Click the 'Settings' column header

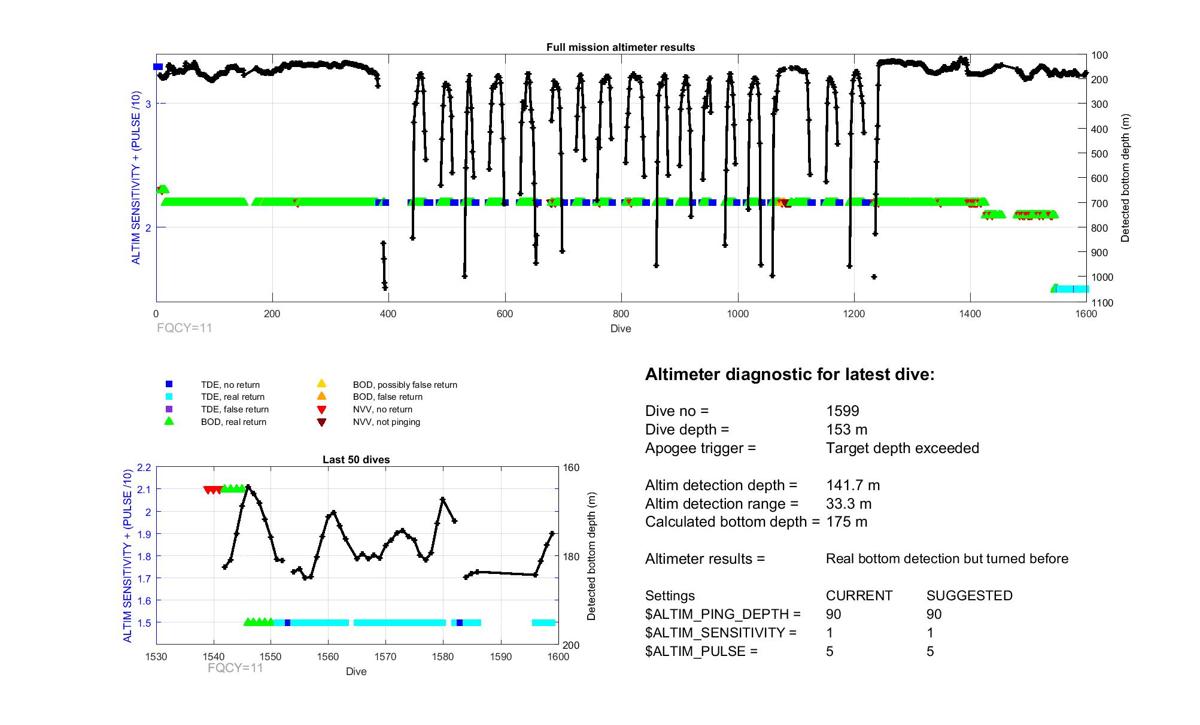tap(671, 596)
